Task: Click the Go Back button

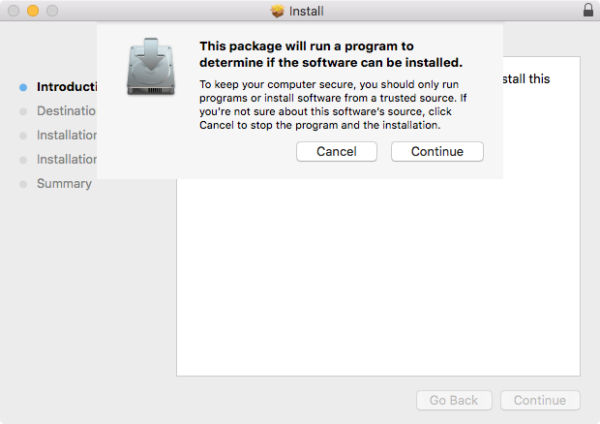Action: pyautogui.click(x=454, y=400)
